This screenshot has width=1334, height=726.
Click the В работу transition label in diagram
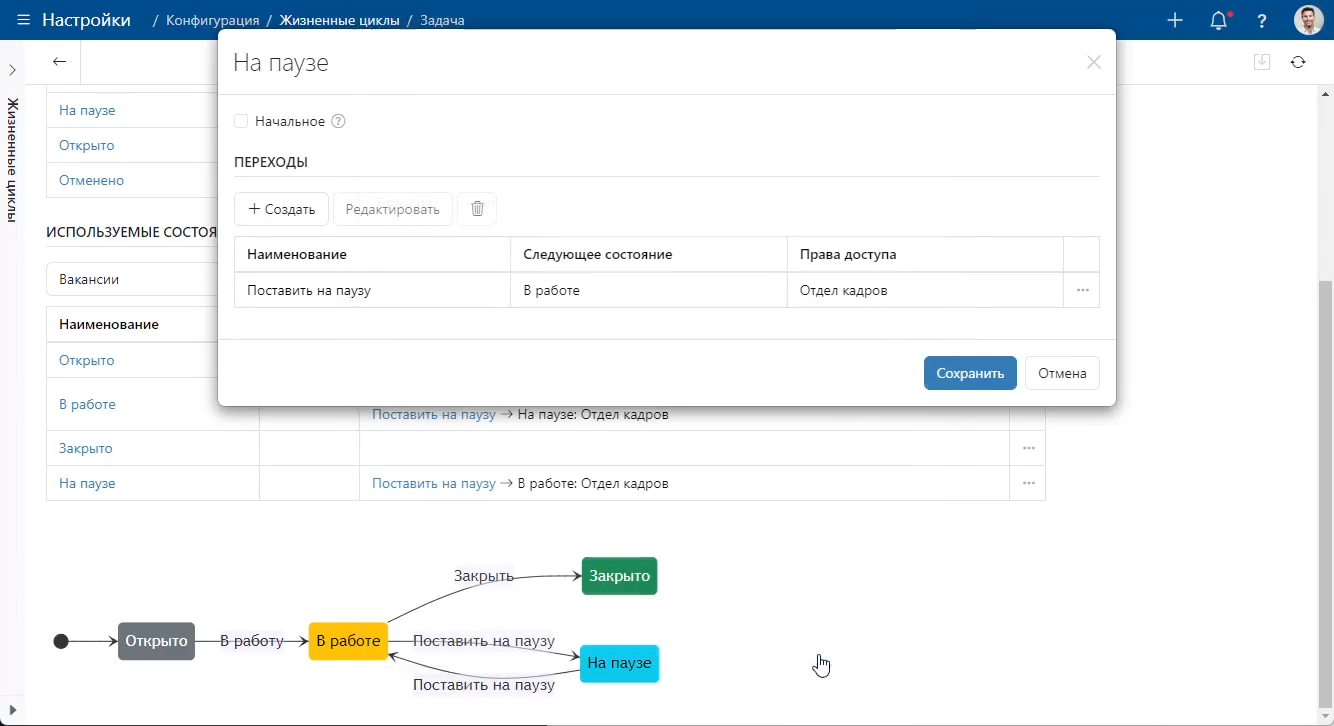tap(252, 641)
